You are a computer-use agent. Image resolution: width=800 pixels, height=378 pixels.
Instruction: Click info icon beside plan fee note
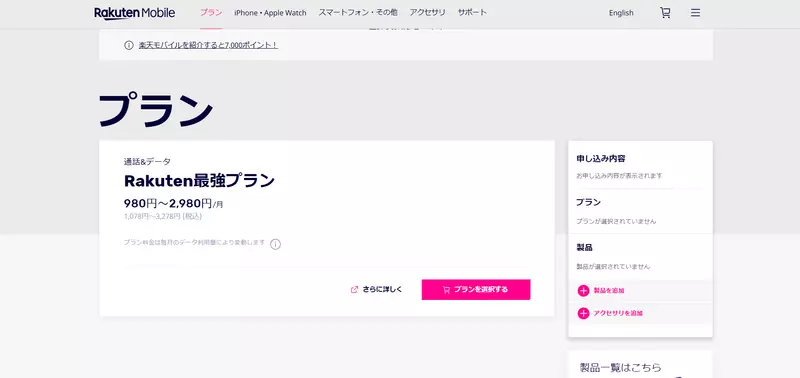pos(276,244)
